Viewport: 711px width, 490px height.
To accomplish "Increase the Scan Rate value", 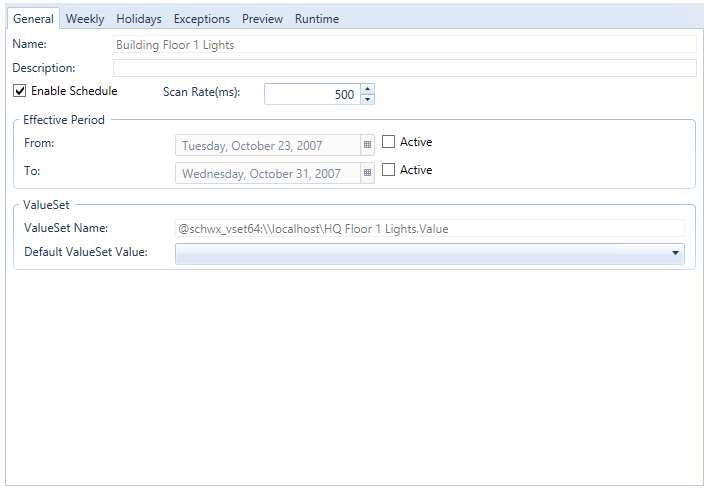I will (x=367, y=89).
